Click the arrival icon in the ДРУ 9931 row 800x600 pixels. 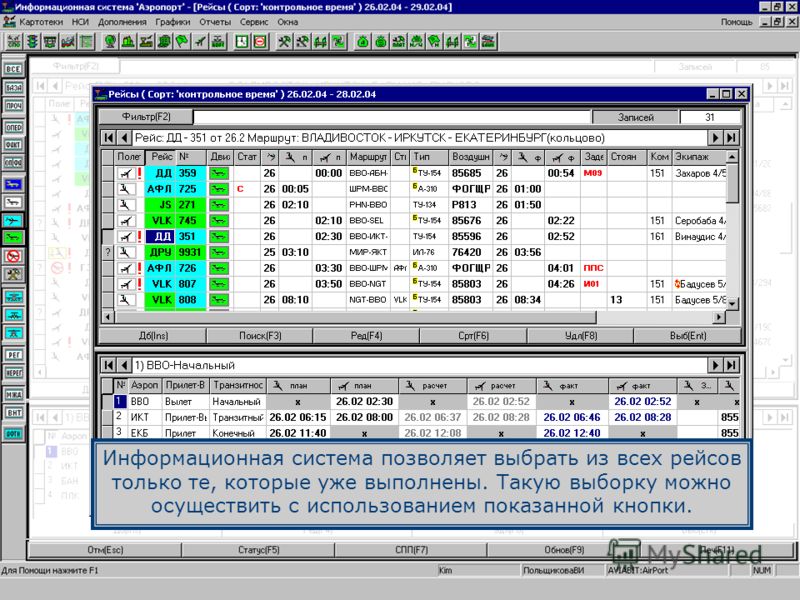125,252
